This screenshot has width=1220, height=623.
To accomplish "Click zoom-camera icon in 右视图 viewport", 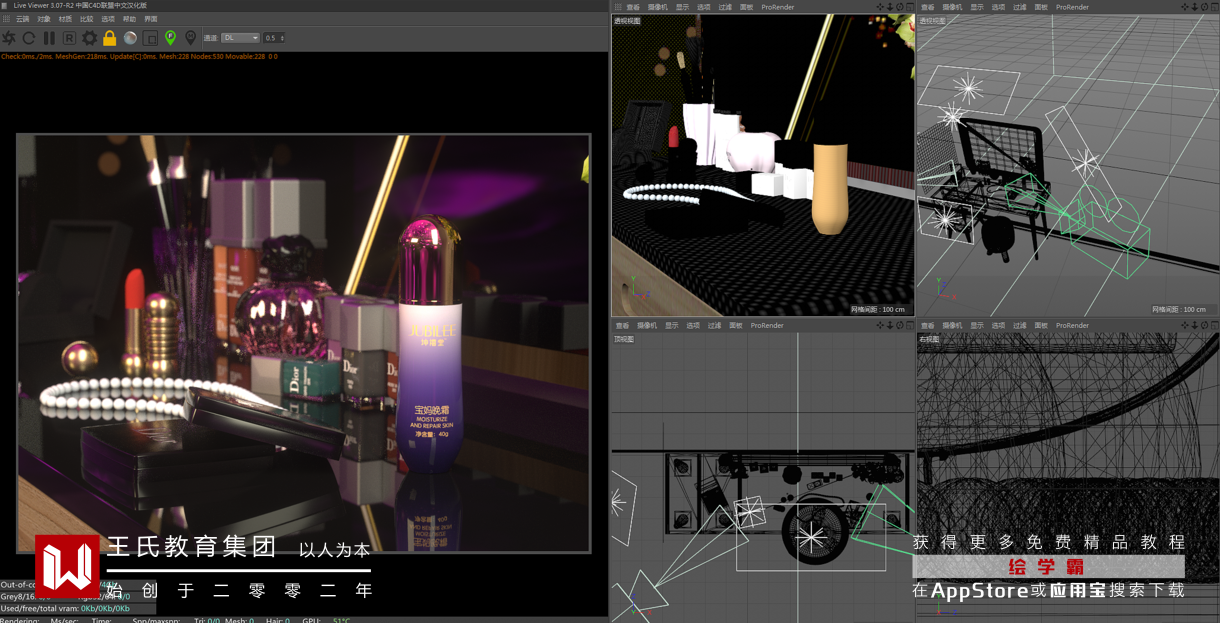I will [1194, 325].
